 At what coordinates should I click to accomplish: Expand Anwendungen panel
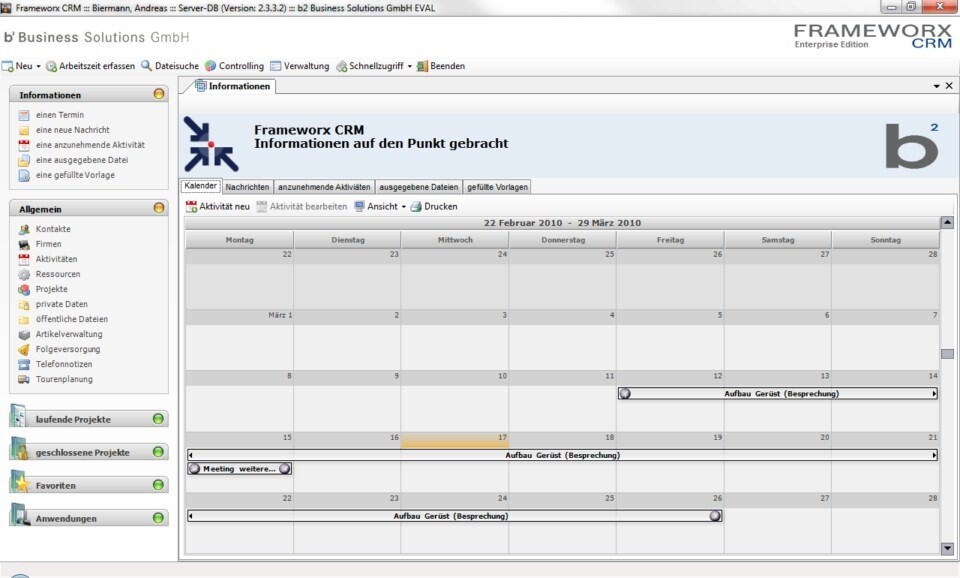pyautogui.click(x=158, y=518)
